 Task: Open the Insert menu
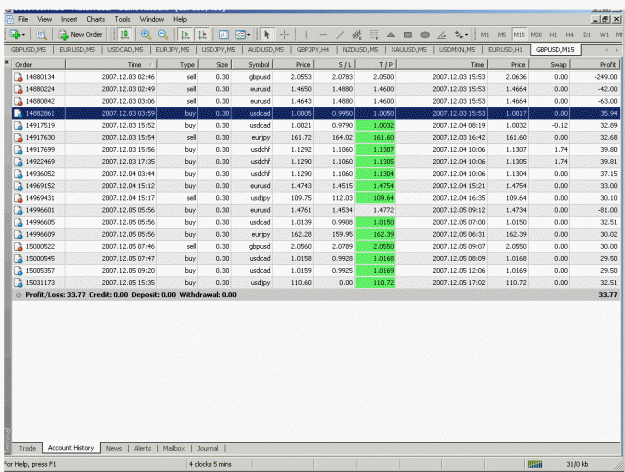[69, 19]
